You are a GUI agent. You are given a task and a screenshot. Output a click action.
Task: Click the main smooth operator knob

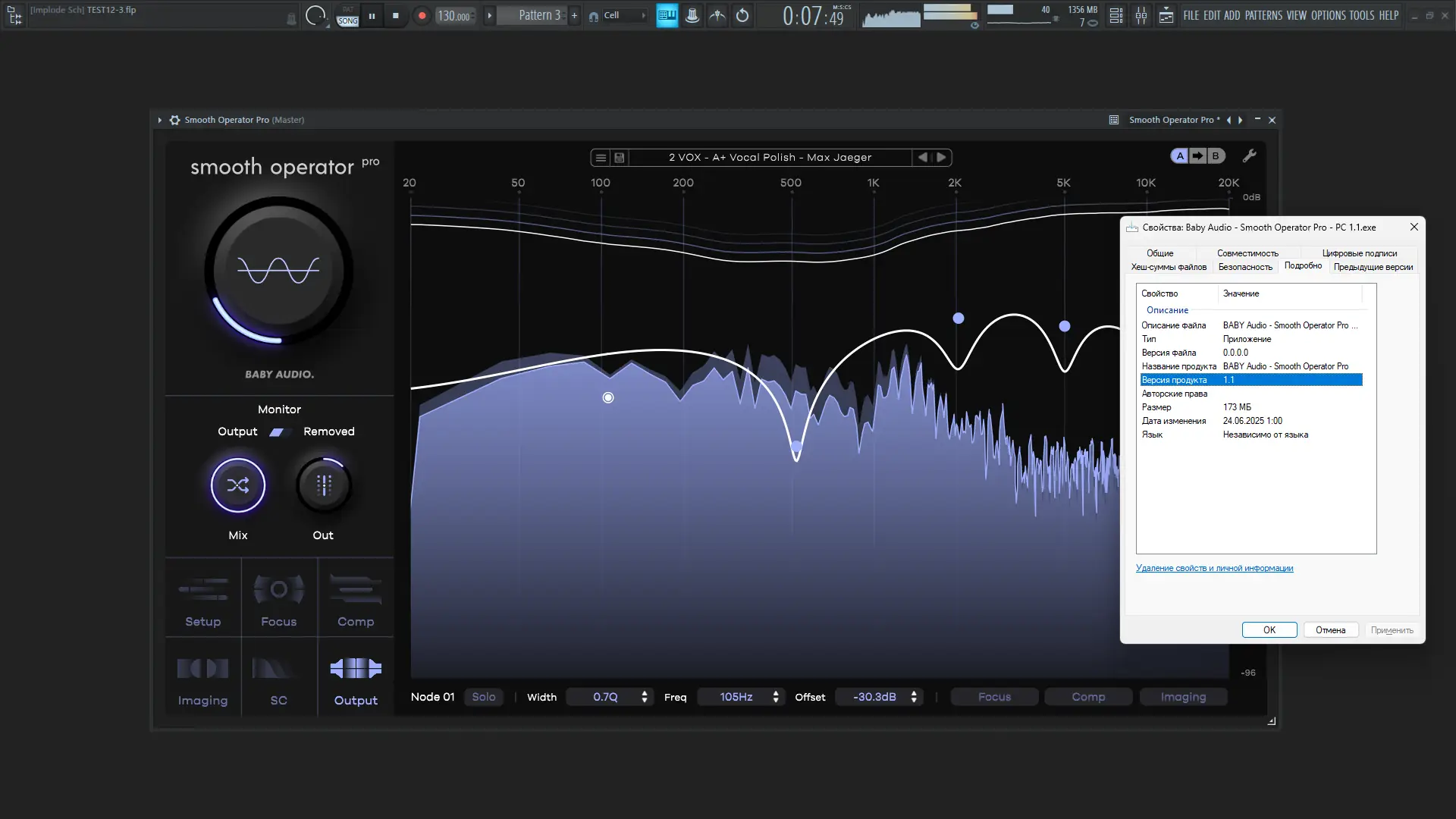(x=278, y=271)
